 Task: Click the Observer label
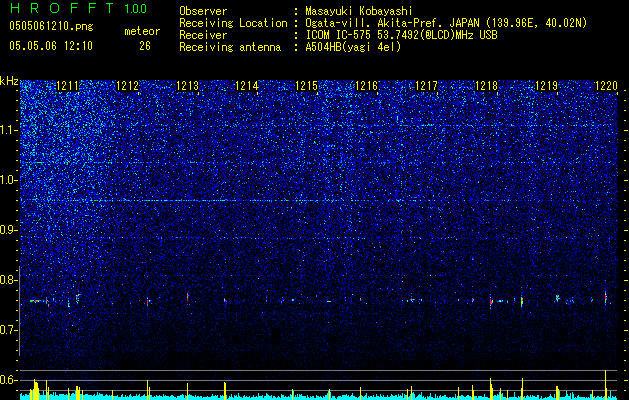(x=203, y=12)
